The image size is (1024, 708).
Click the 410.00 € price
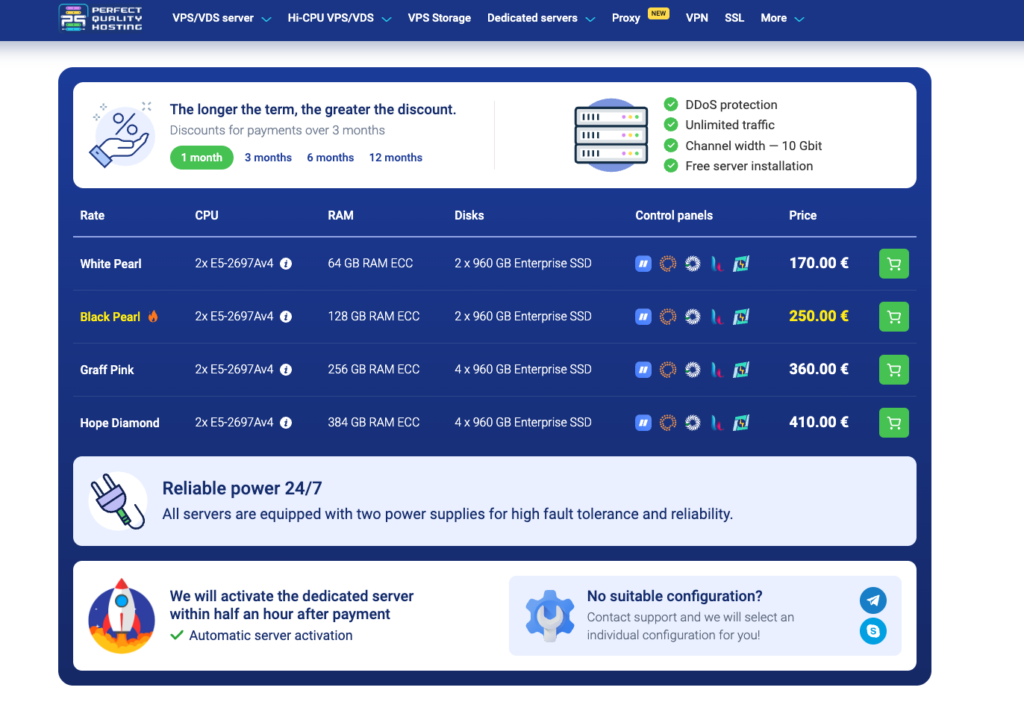coord(818,422)
